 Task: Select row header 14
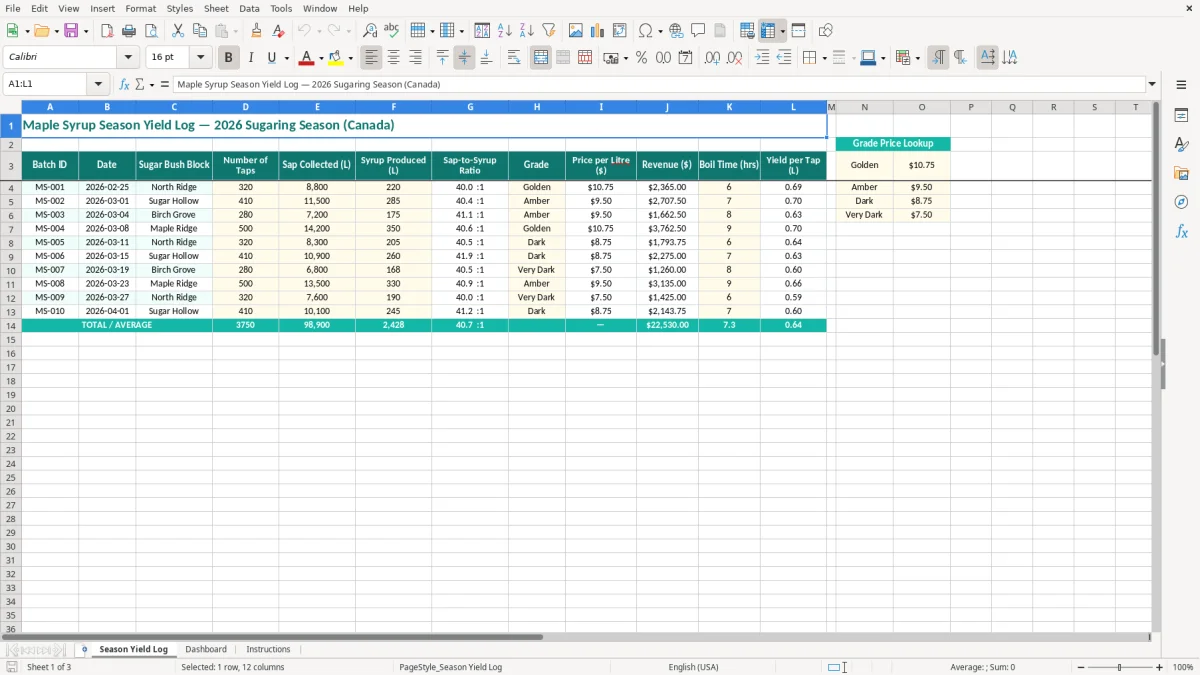point(11,325)
